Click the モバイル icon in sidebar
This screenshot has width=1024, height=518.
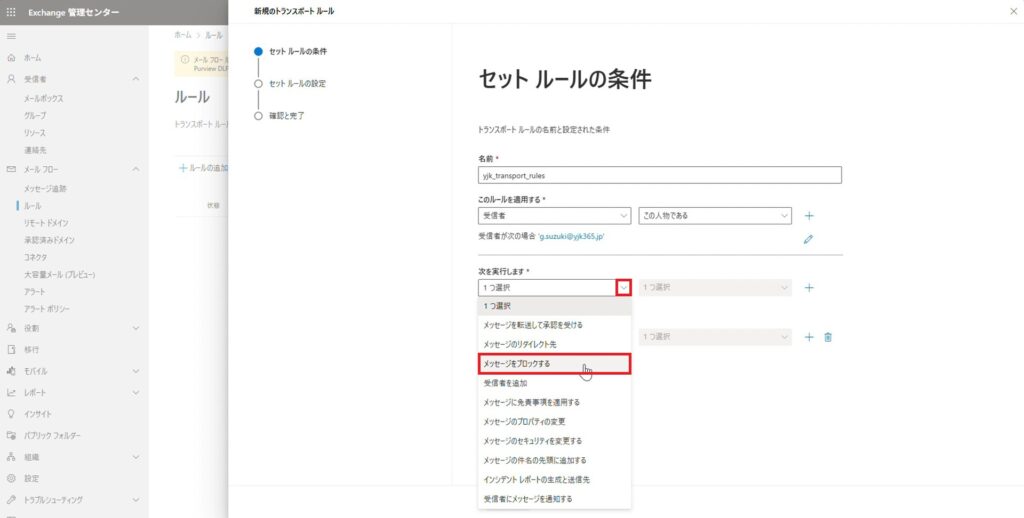(11, 371)
